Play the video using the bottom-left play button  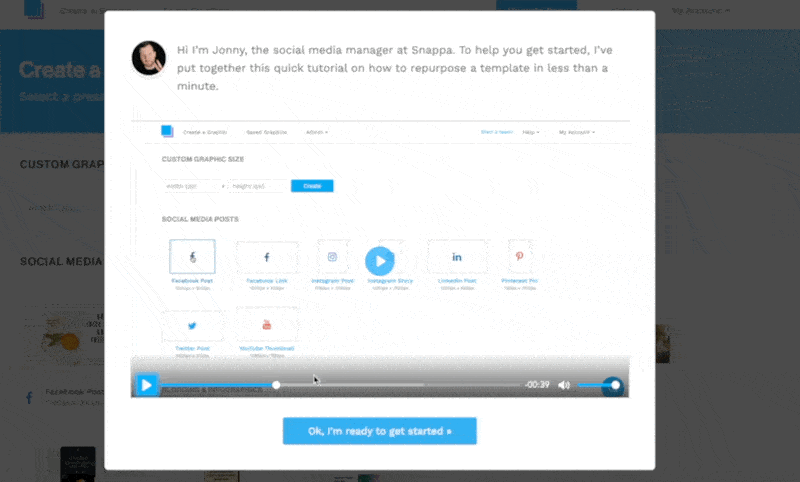146,385
